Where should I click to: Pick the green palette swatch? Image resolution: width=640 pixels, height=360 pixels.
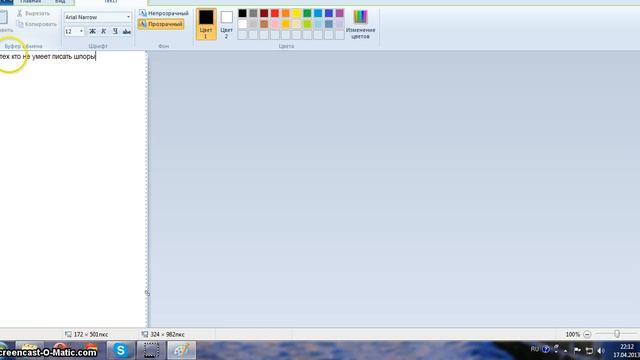[x=307, y=13]
